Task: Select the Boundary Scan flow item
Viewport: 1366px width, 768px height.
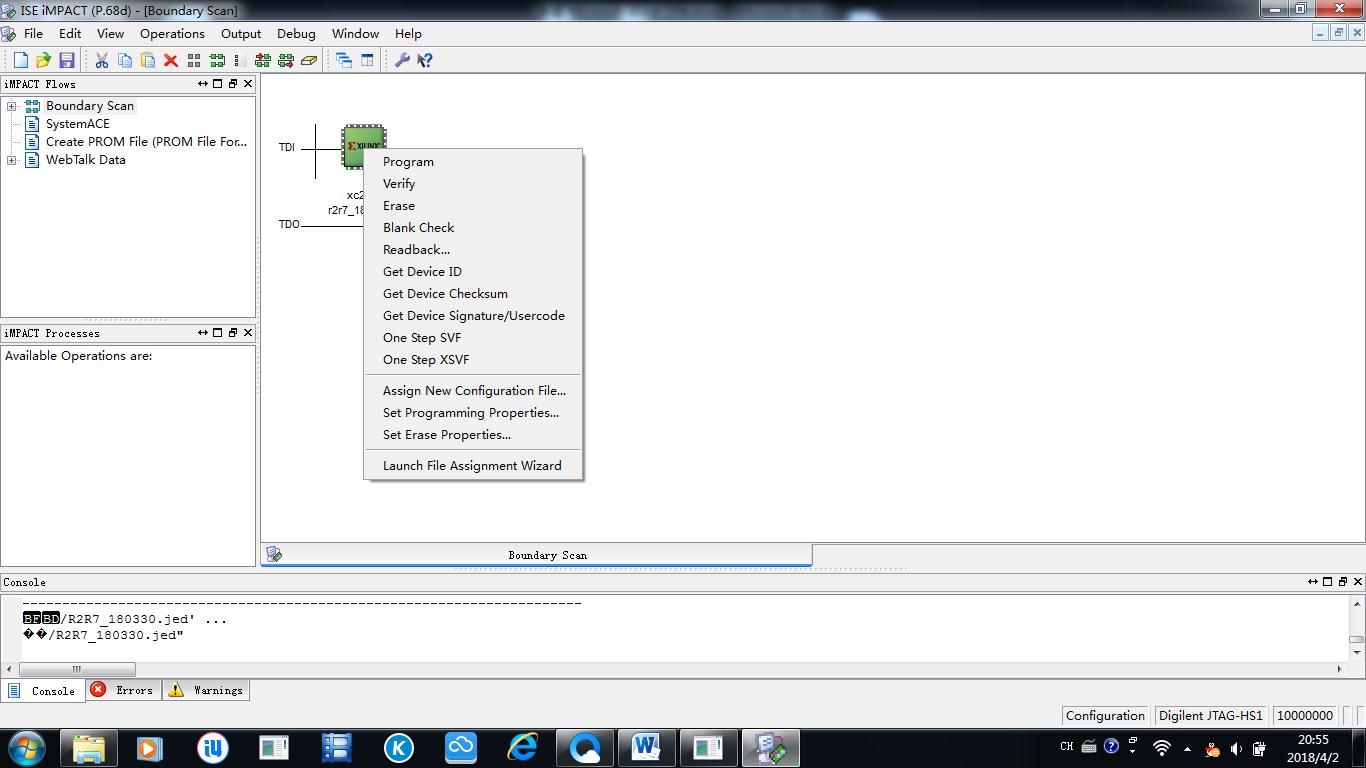Action: (90, 106)
